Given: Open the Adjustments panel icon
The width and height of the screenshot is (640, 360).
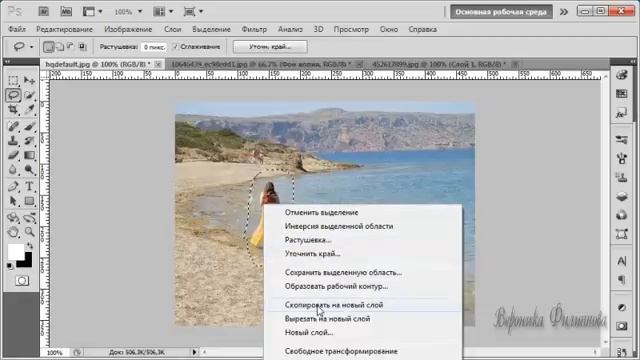Looking at the screenshot, I should pos(622,307).
